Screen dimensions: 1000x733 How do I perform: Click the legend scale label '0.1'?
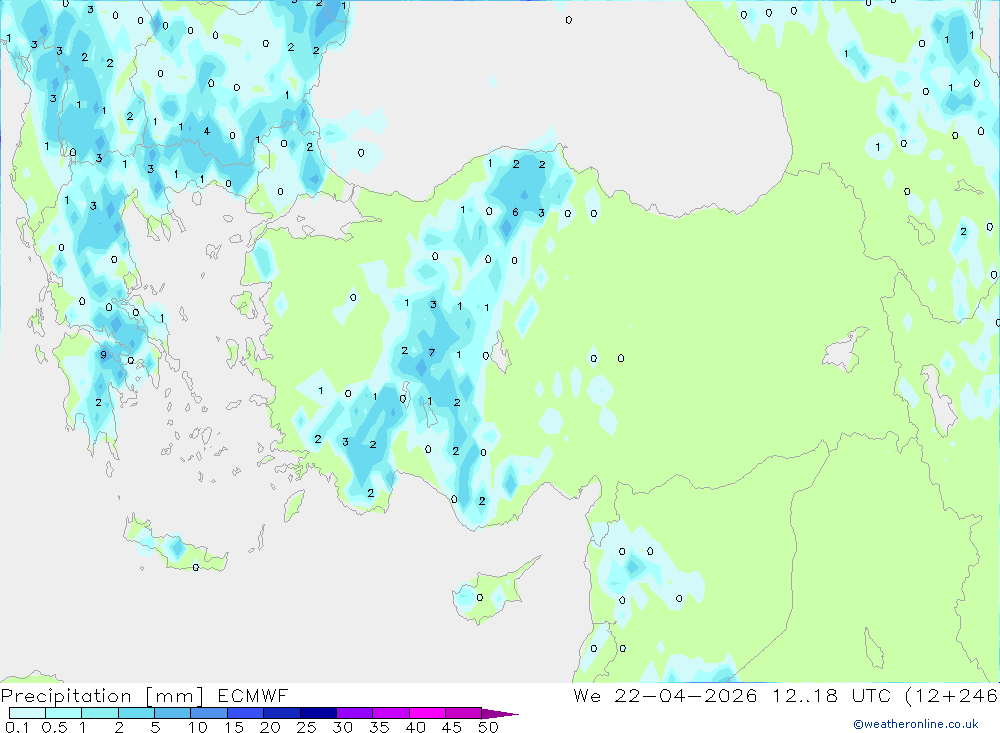tap(17, 727)
